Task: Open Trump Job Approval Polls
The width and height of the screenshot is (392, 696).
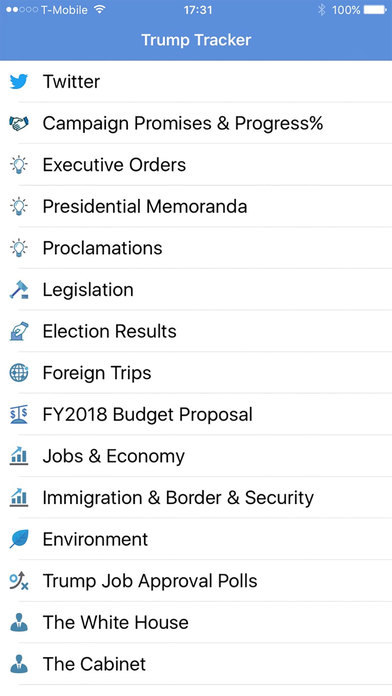Action: click(x=196, y=581)
